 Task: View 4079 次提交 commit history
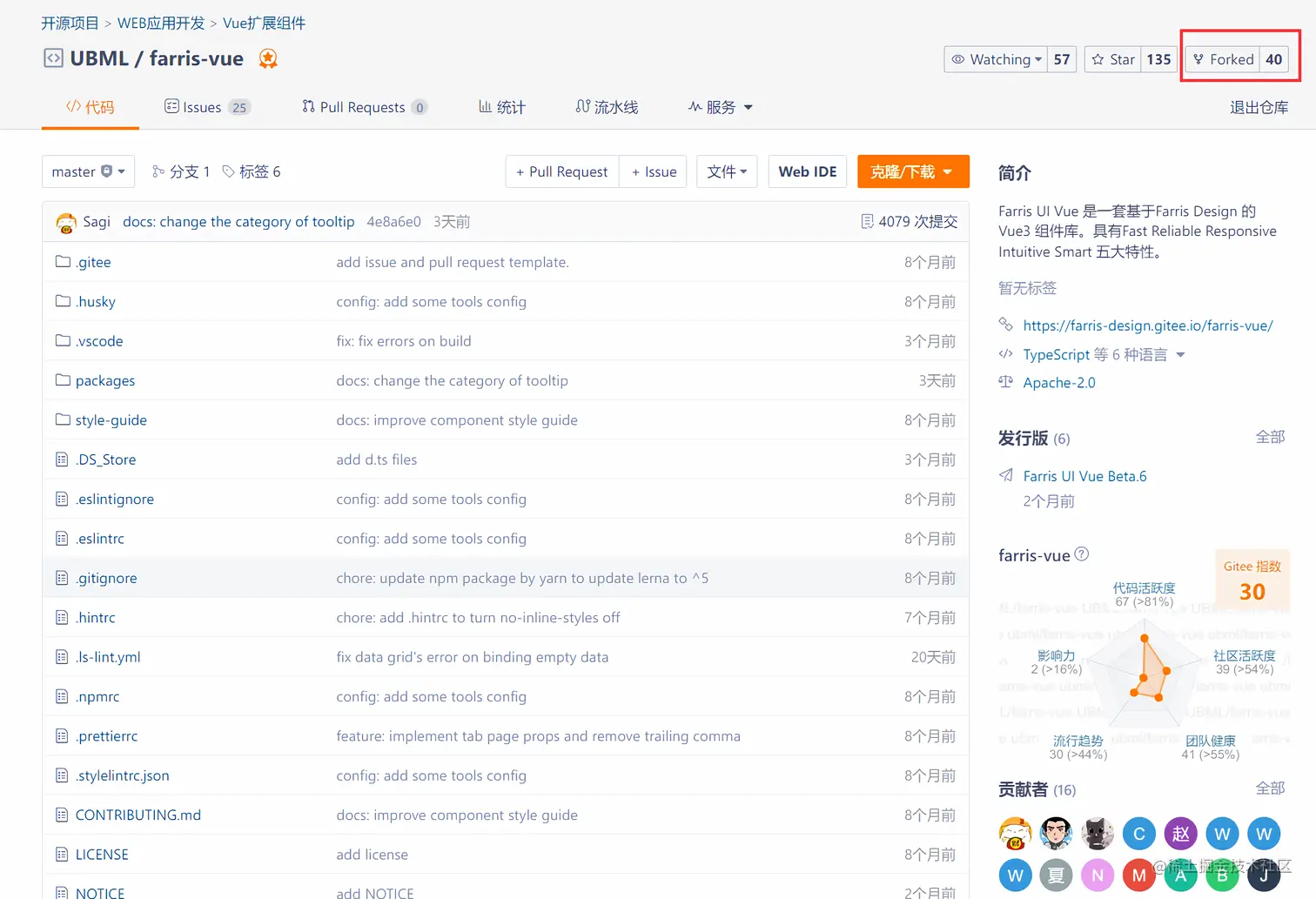tap(910, 222)
